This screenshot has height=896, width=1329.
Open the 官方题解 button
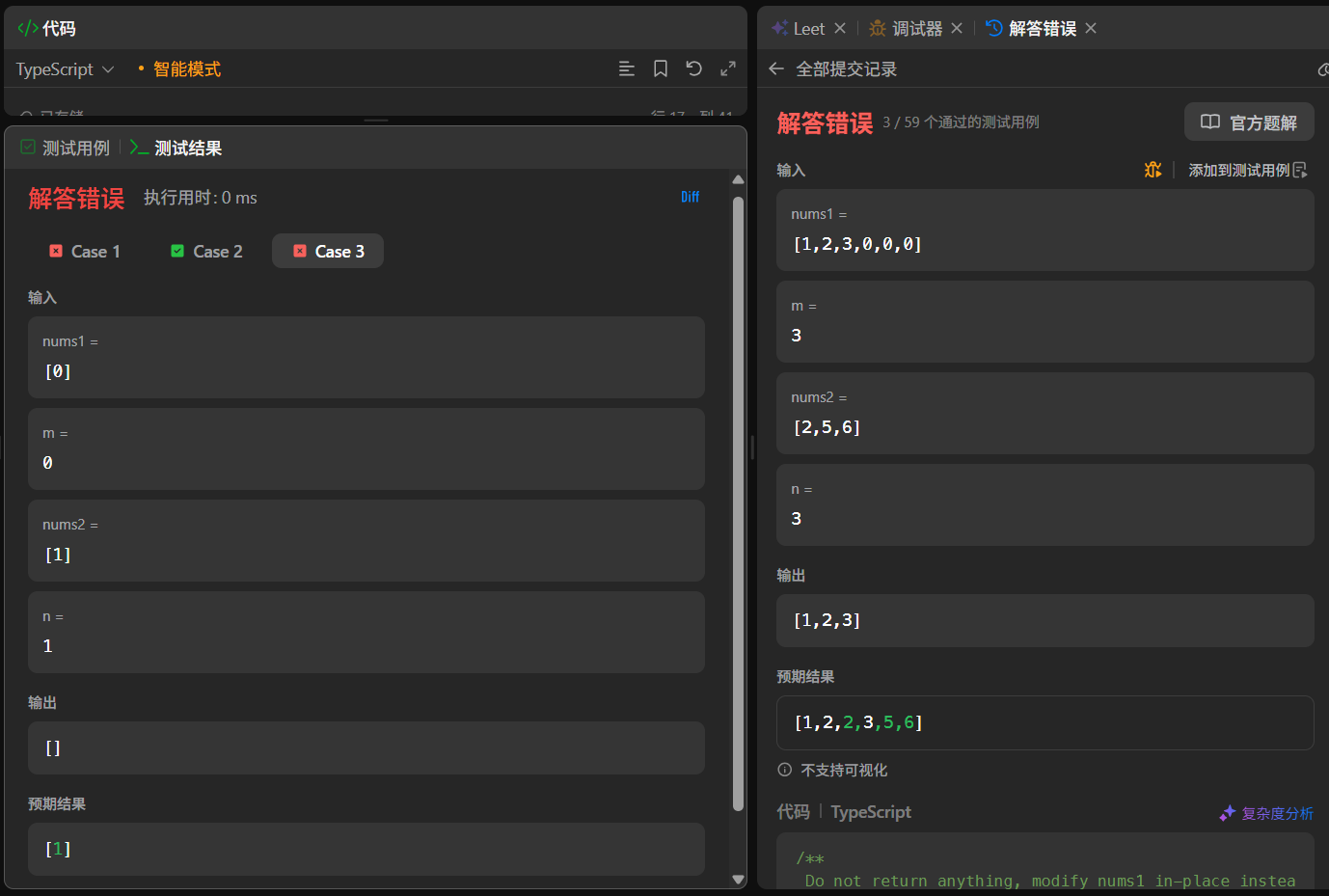(1249, 122)
